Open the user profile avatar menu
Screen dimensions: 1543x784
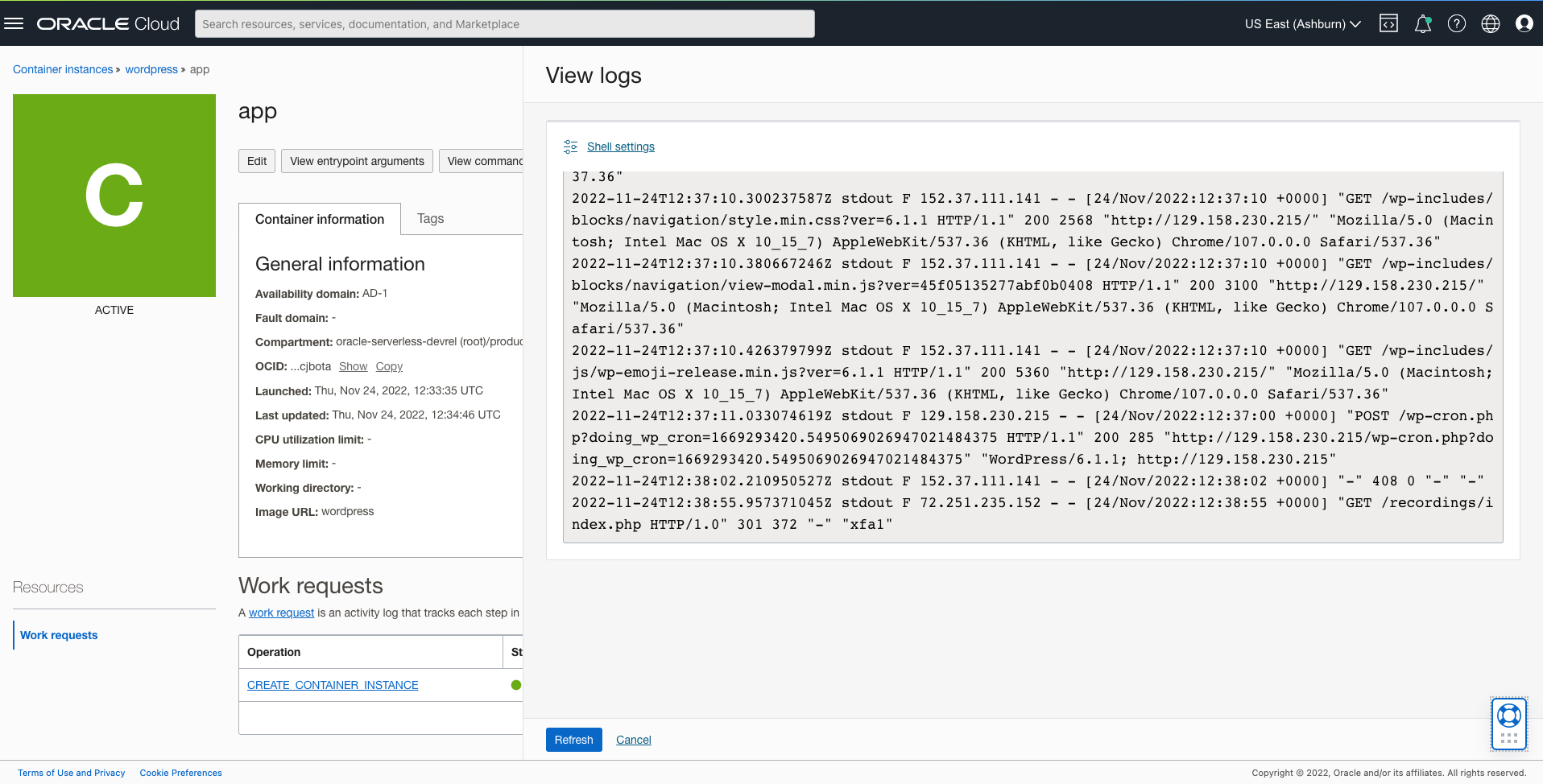[1524, 23]
